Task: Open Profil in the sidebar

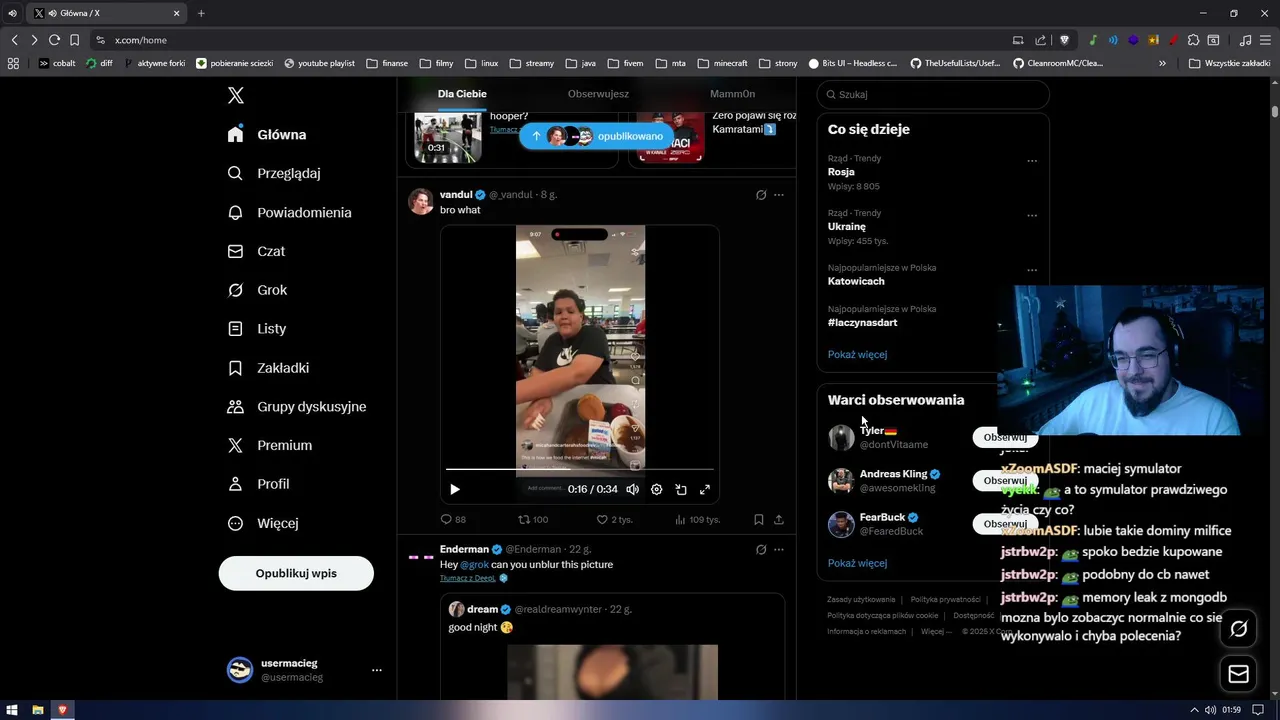Action: 258,484
